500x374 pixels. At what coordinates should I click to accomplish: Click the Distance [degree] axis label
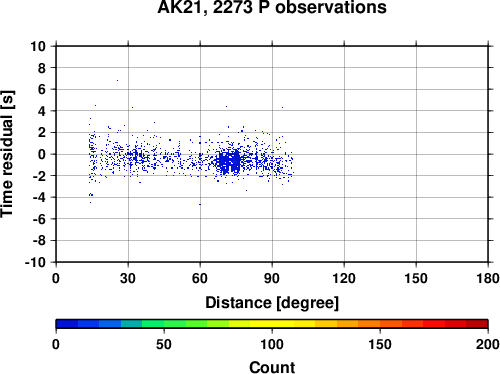(272, 303)
